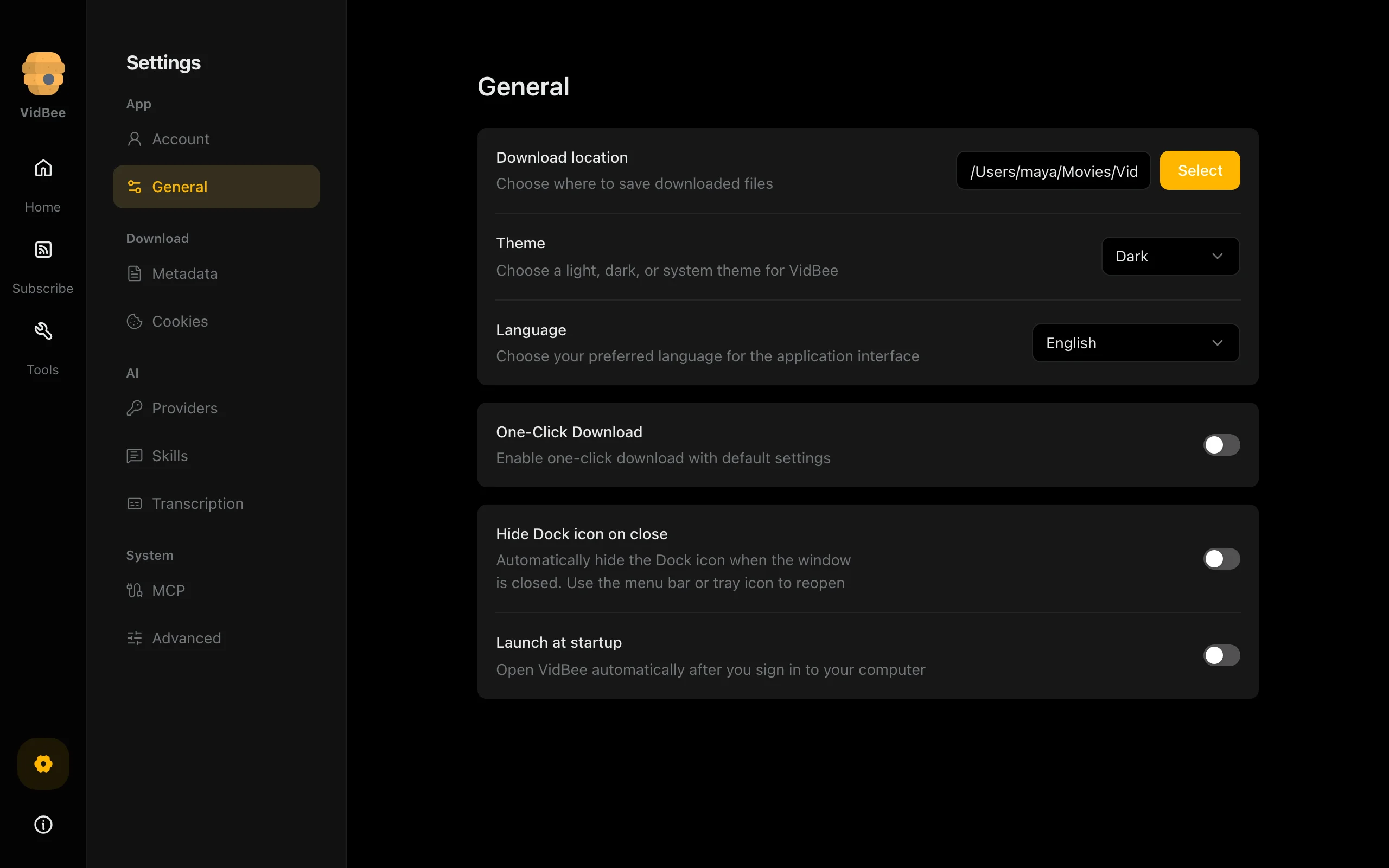Click the VidBee beehive logo
Viewport: 1389px width, 868px height.
43,73
